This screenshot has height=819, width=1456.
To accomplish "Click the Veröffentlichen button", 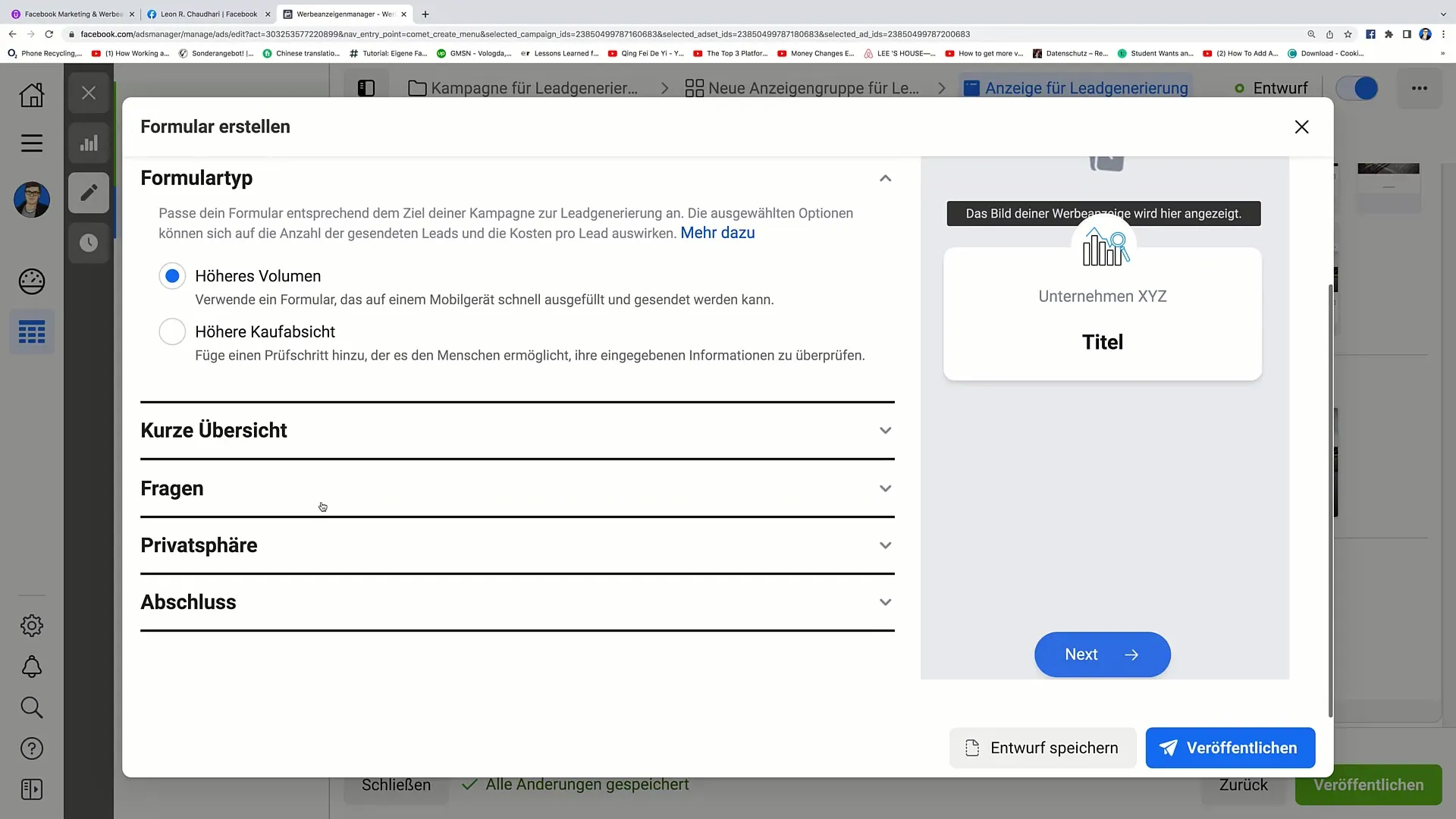I will click(x=1230, y=747).
